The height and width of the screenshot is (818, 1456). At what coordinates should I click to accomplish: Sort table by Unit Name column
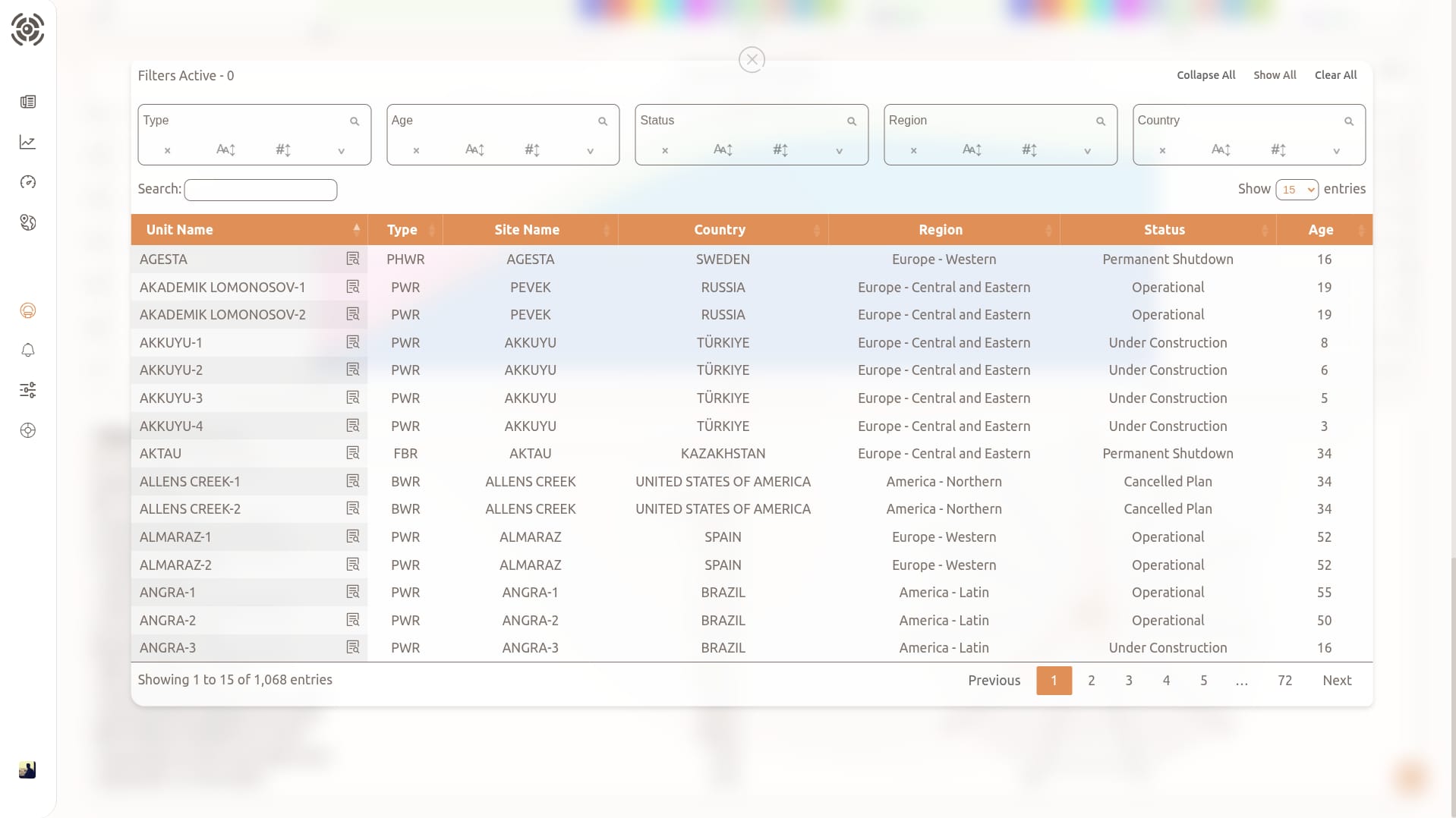(249, 230)
